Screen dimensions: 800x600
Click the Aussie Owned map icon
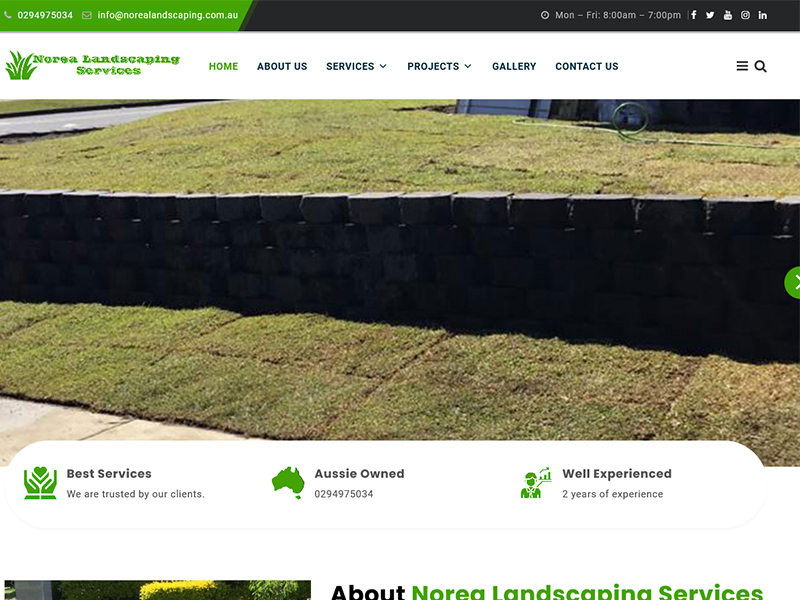[x=288, y=482]
